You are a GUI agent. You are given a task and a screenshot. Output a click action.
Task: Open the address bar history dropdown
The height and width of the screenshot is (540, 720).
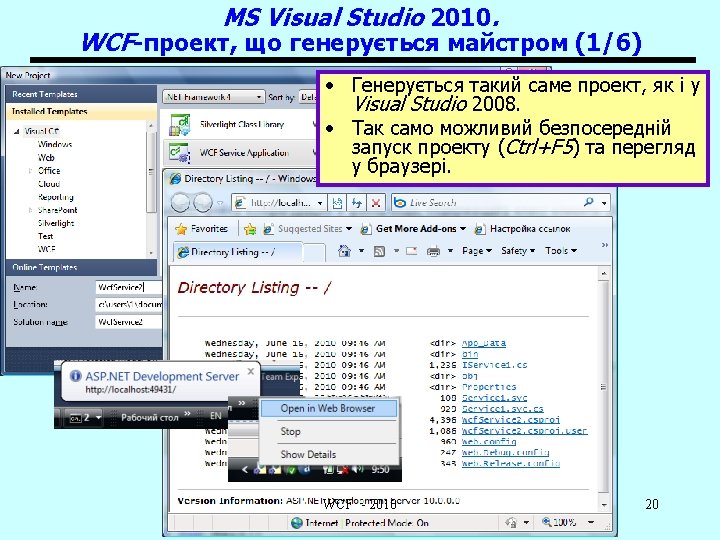point(320,202)
